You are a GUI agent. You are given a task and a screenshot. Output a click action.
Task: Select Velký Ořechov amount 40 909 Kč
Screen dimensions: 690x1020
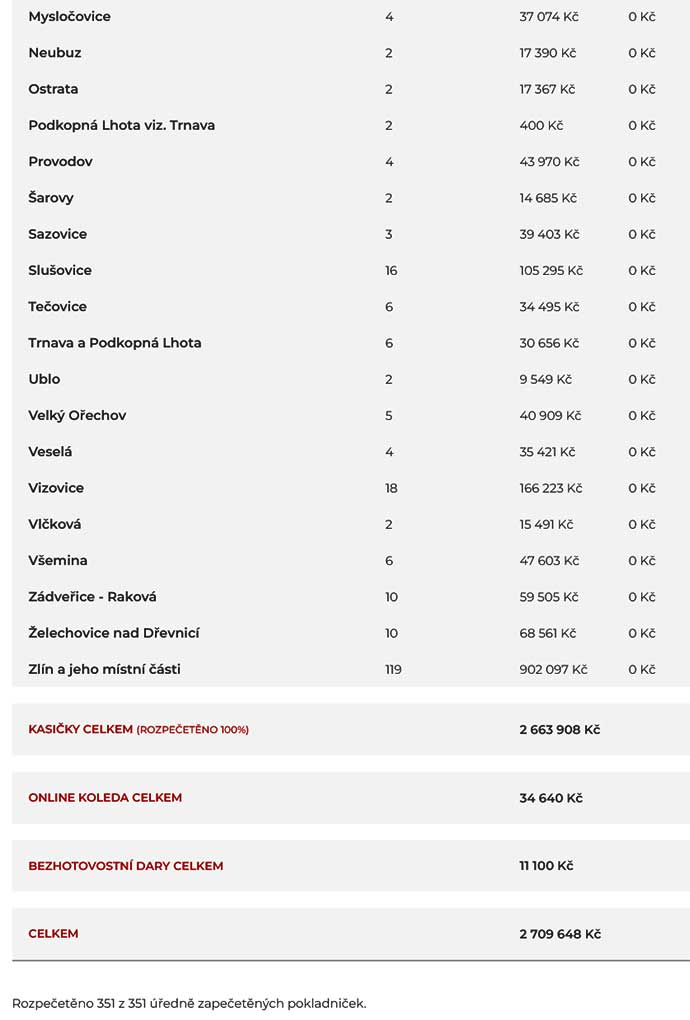coord(550,415)
